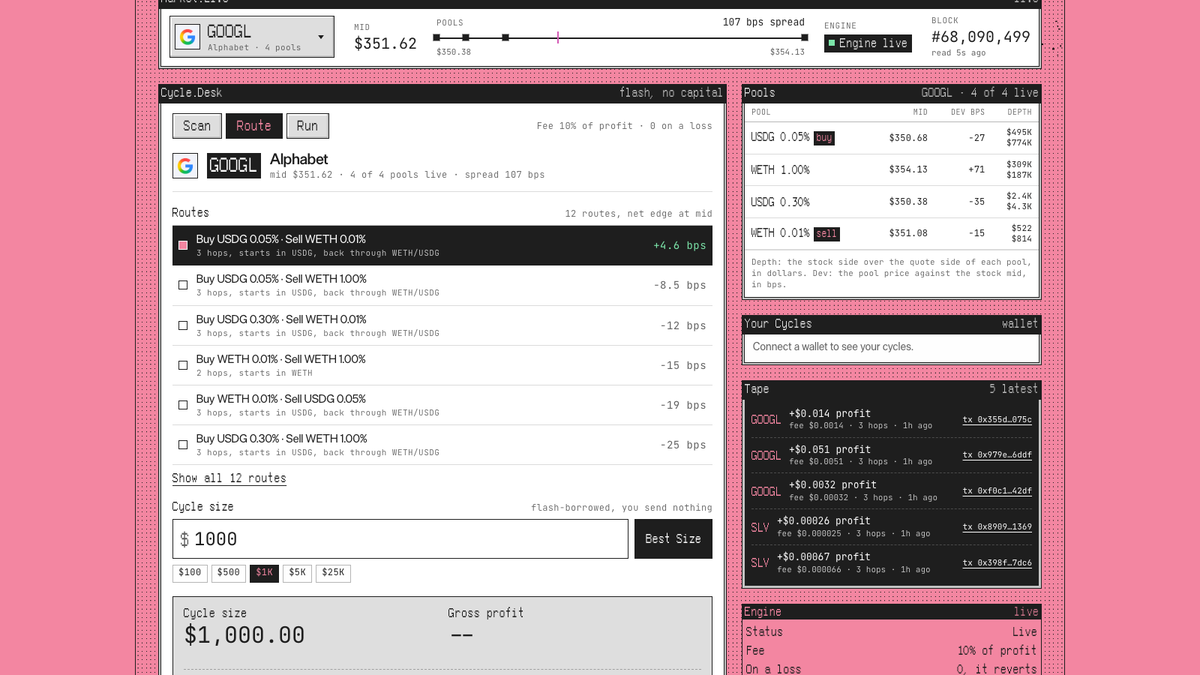Click the $495K depth value for USDG 0.05%
This screenshot has height=675, width=1200.
1019,132
